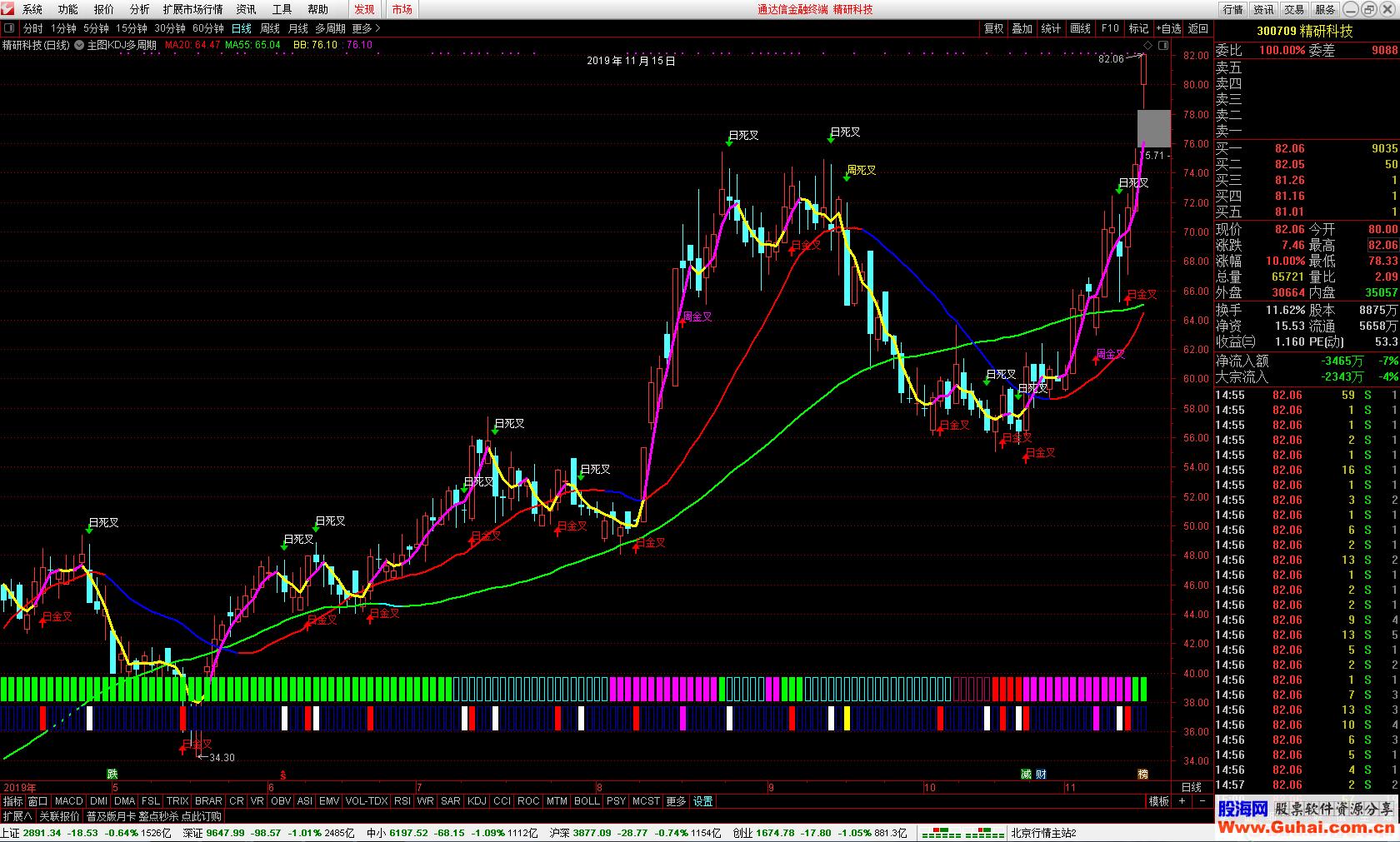The image size is (1400, 842).
Task: Select the 分时 chart period
Action: coord(33,28)
